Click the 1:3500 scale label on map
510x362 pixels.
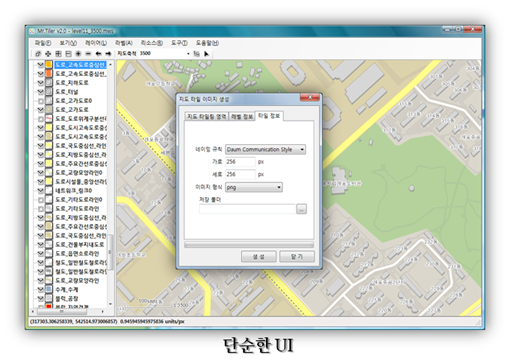pyautogui.click(x=181, y=305)
